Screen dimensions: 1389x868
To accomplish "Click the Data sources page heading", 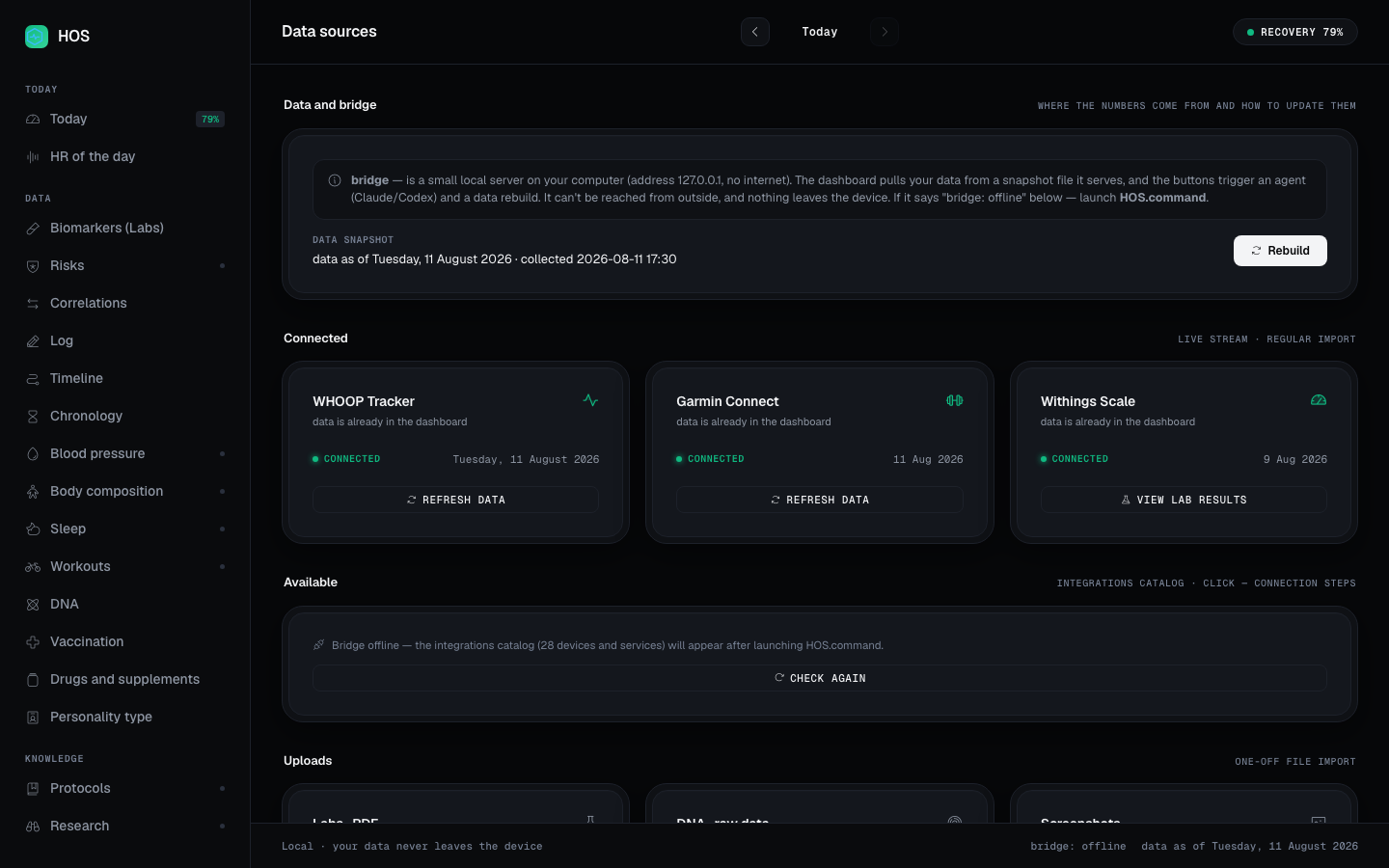I will [329, 32].
